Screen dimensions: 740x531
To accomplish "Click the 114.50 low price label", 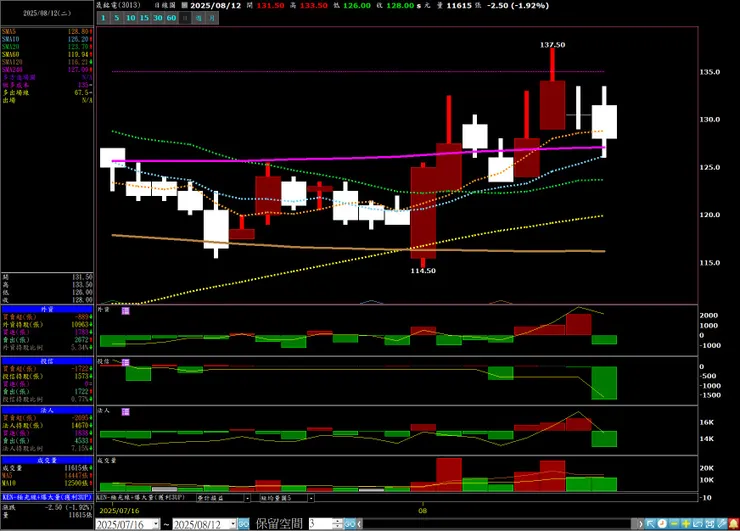I will pyautogui.click(x=423, y=271).
